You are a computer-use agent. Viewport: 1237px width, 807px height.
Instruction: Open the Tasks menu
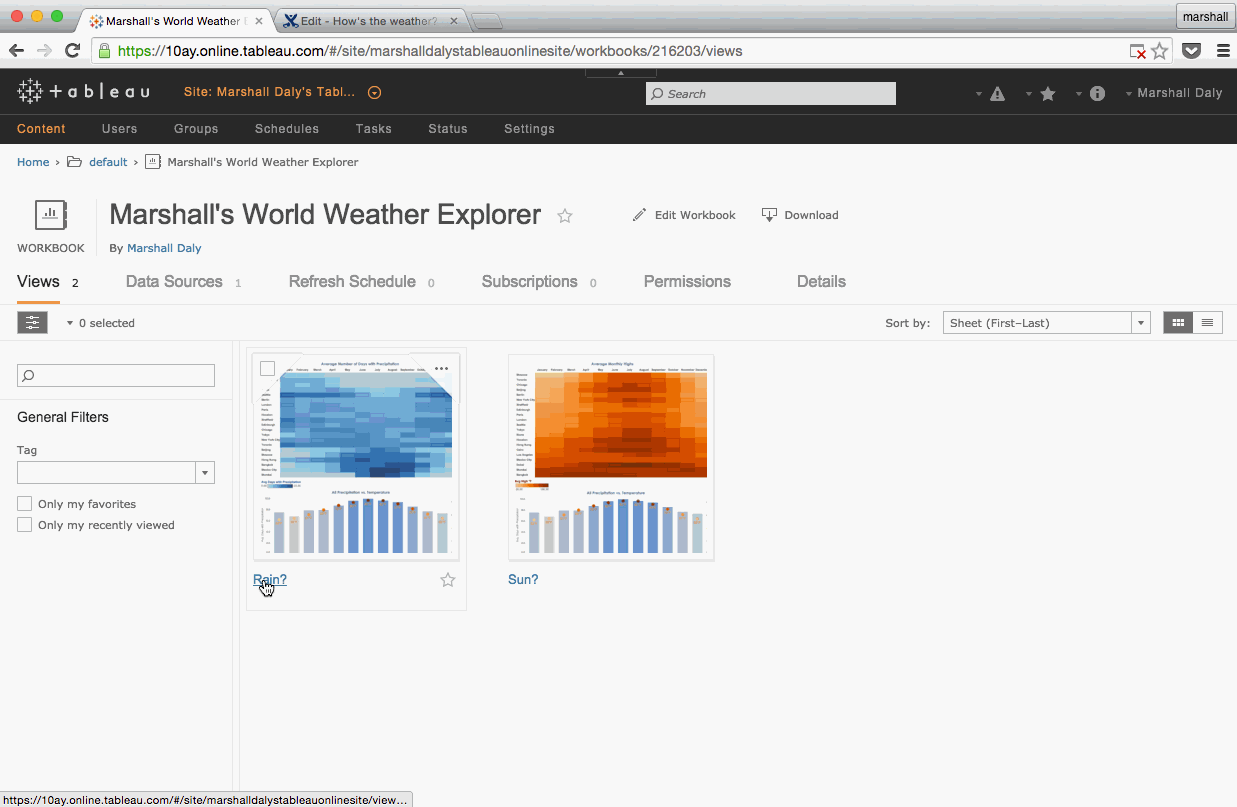click(374, 129)
